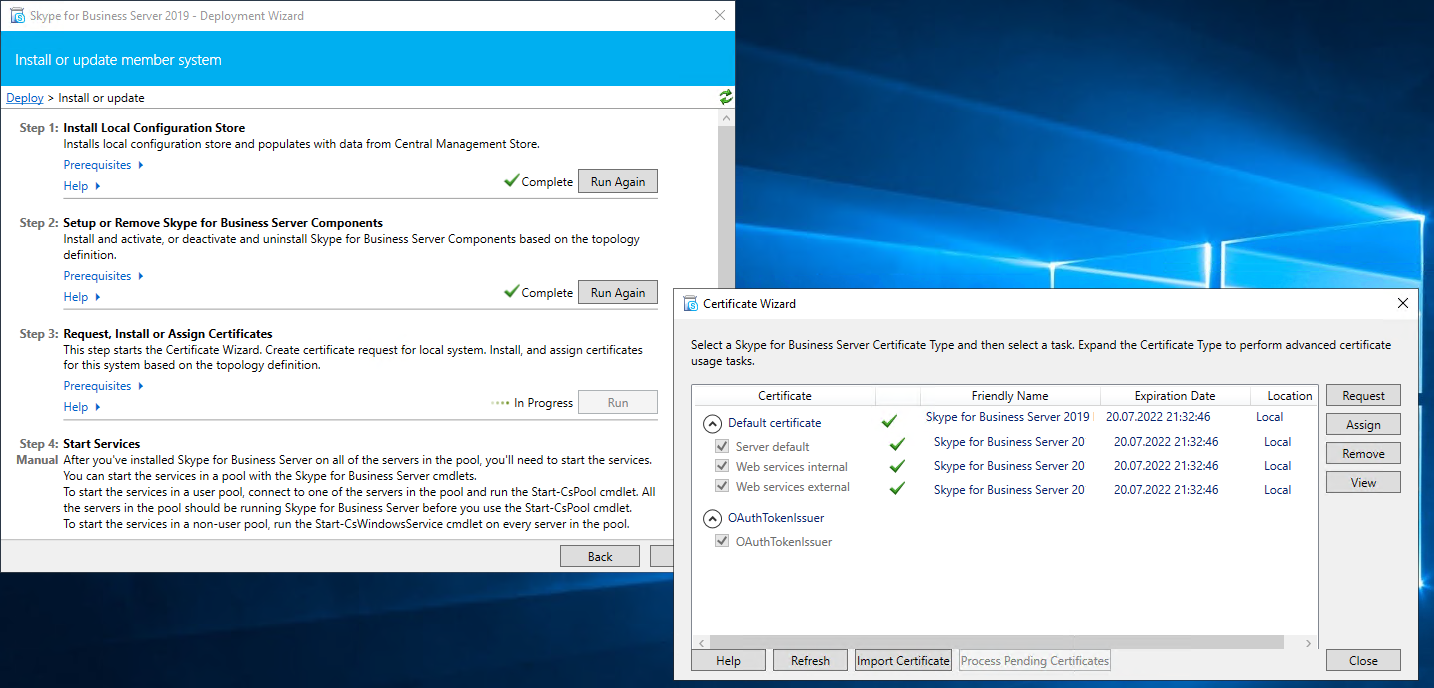The height and width of the screenshot is (688, 1434).
Task: Click the Friendly Name column header
Action: [x=1009, y=396]
